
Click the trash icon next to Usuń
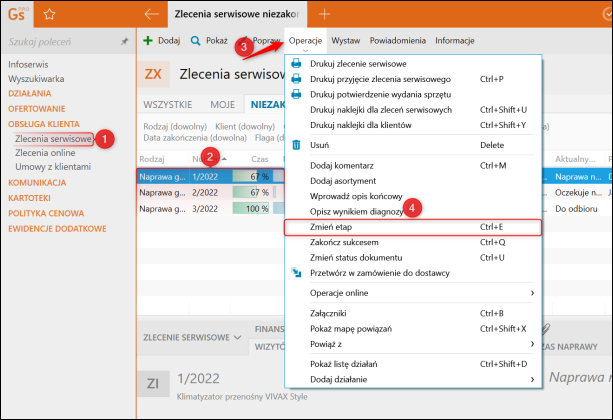296,145
